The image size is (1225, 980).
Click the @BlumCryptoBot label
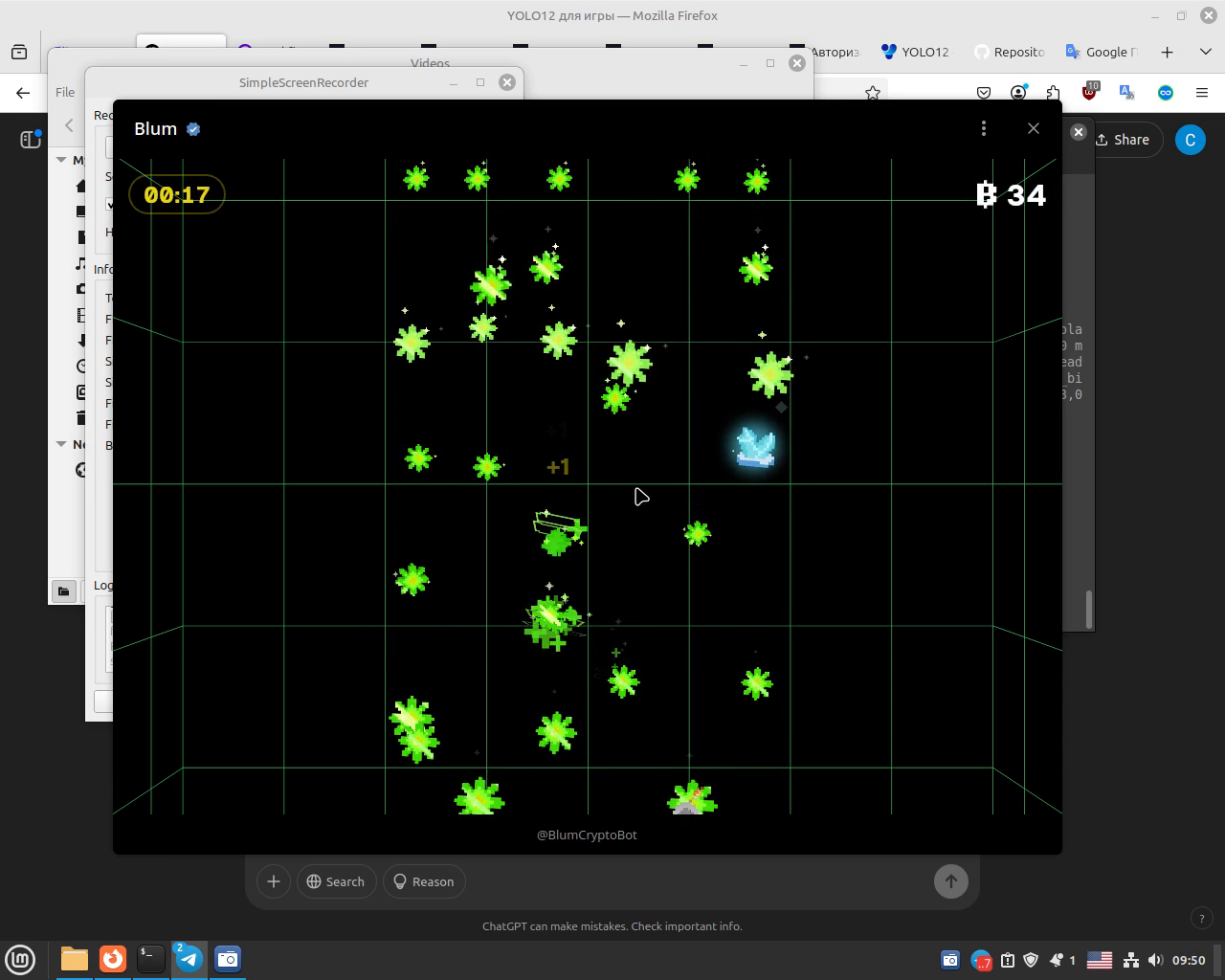pyautogui.click(x=587, y=835)
